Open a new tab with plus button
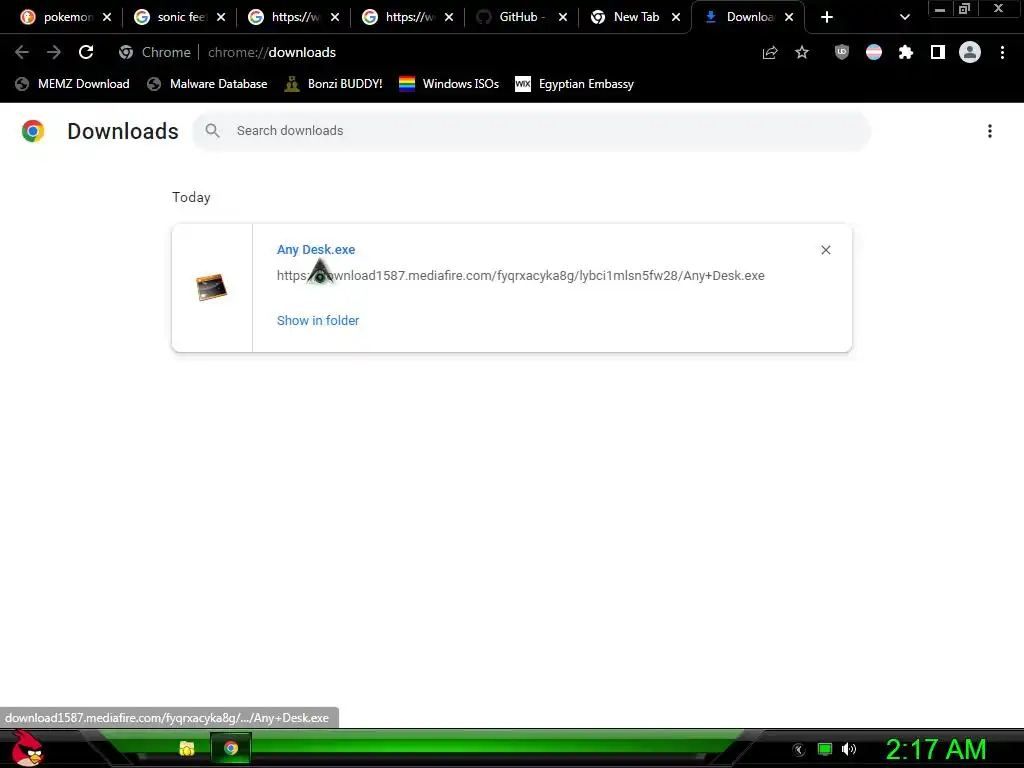 pyautogui.click(x=827, y=17)
